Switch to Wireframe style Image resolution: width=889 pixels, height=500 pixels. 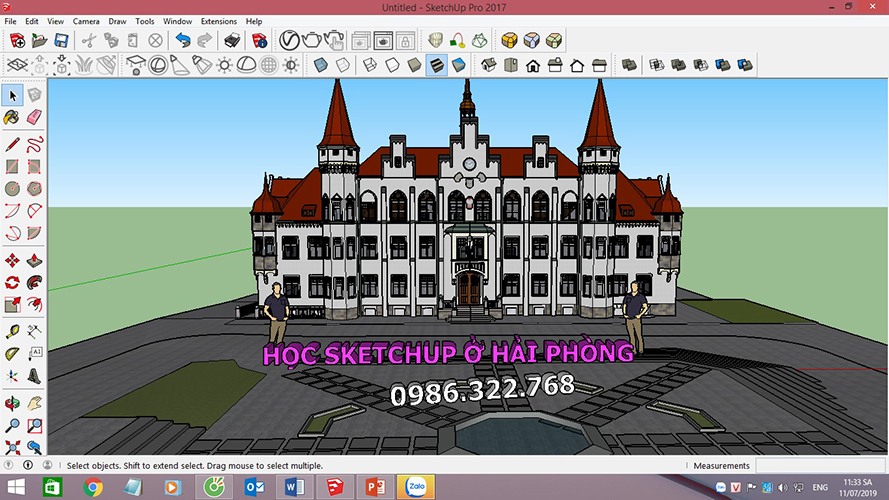[x=370, y=65]
